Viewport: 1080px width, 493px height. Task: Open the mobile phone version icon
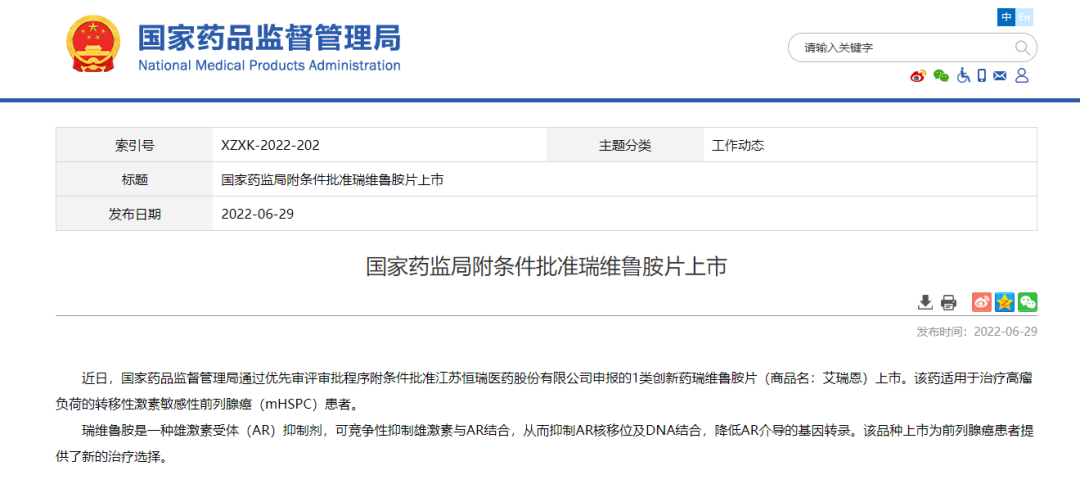click(x=982, y=76)
